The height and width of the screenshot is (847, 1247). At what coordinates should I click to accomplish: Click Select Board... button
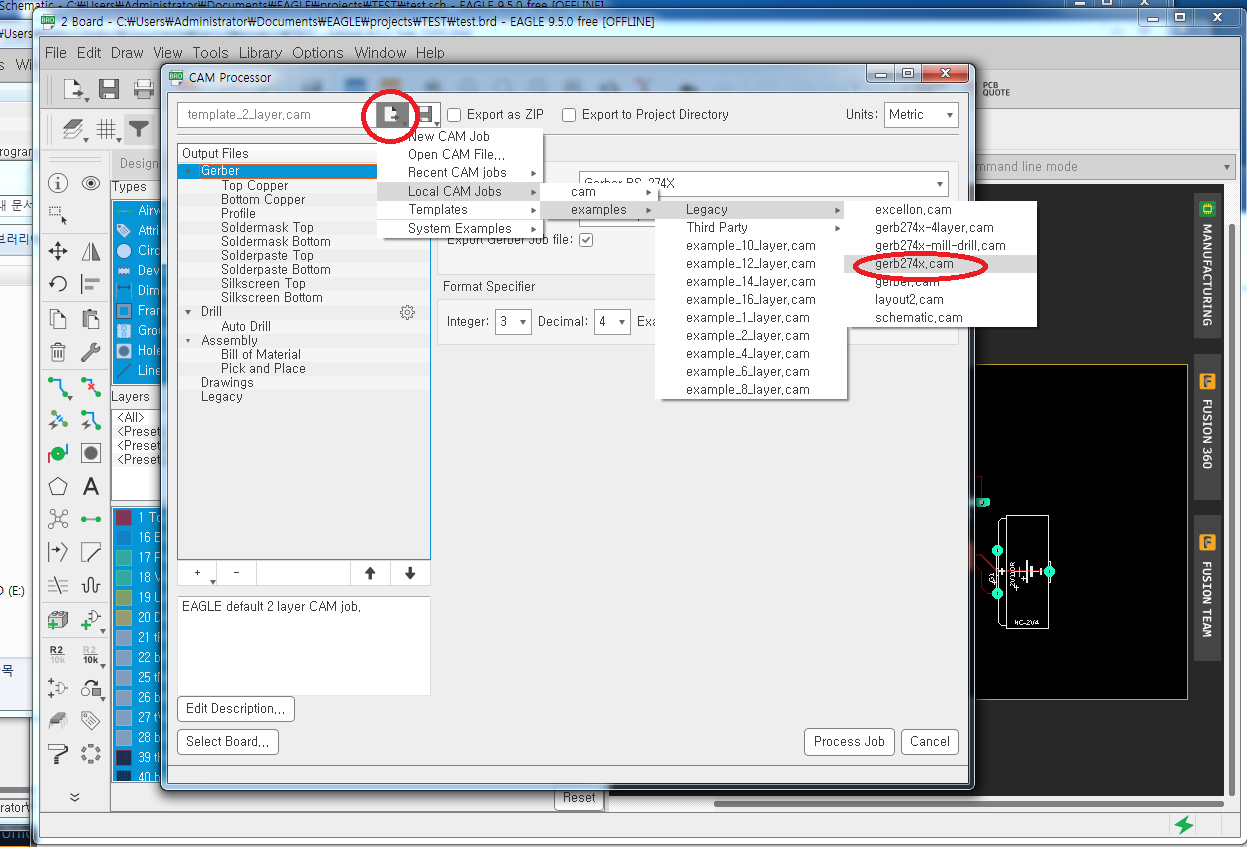(x=228, y=742)
